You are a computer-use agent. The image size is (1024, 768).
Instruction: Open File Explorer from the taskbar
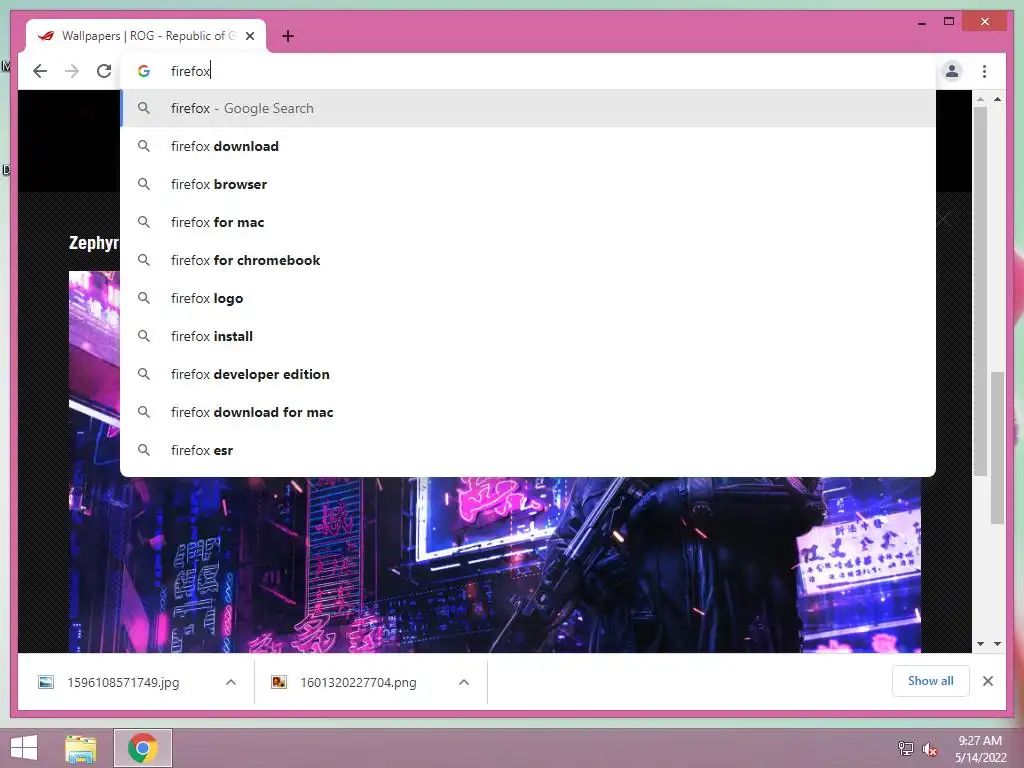click(81, 748)
